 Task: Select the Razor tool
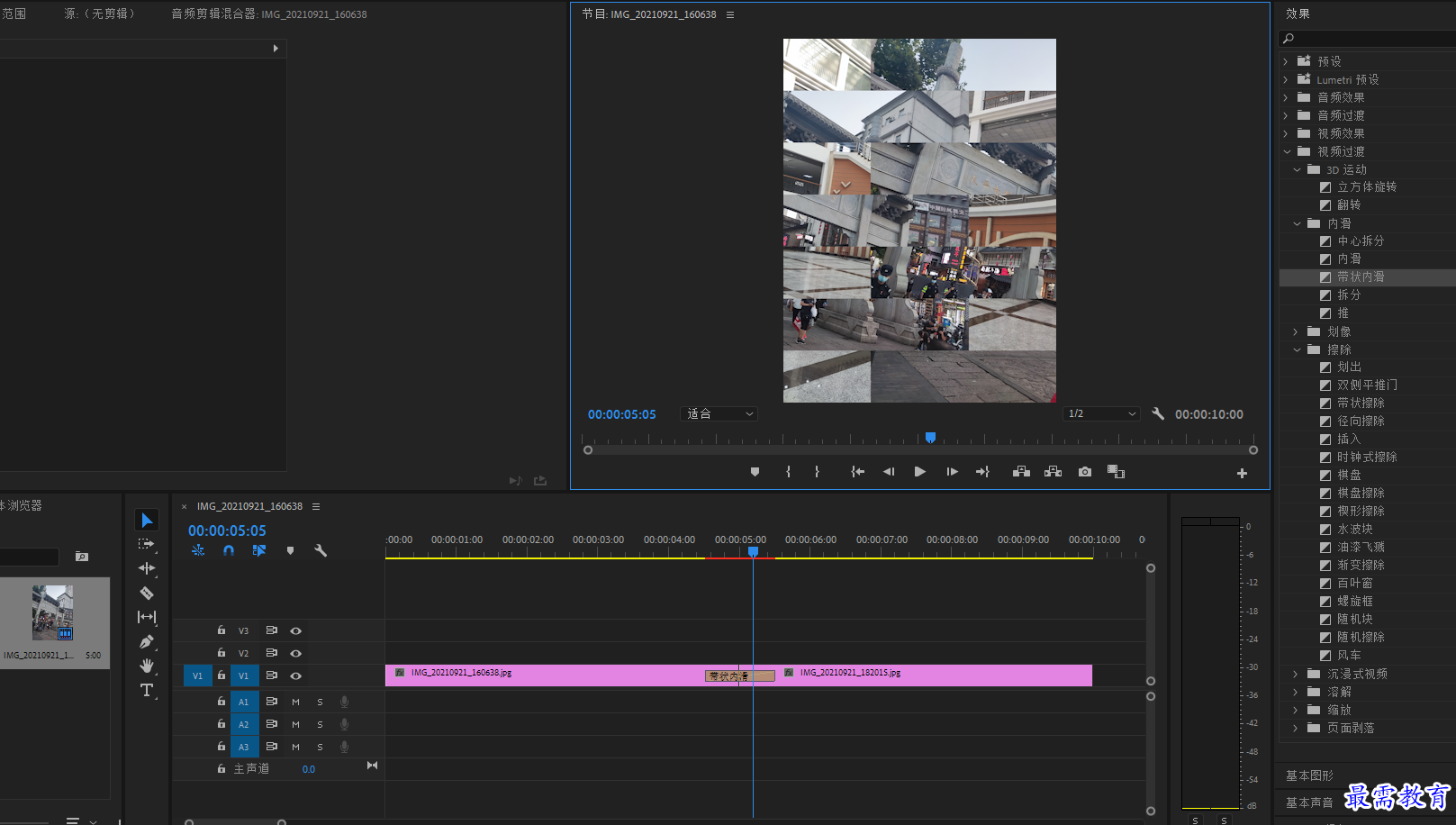(147, 593)
